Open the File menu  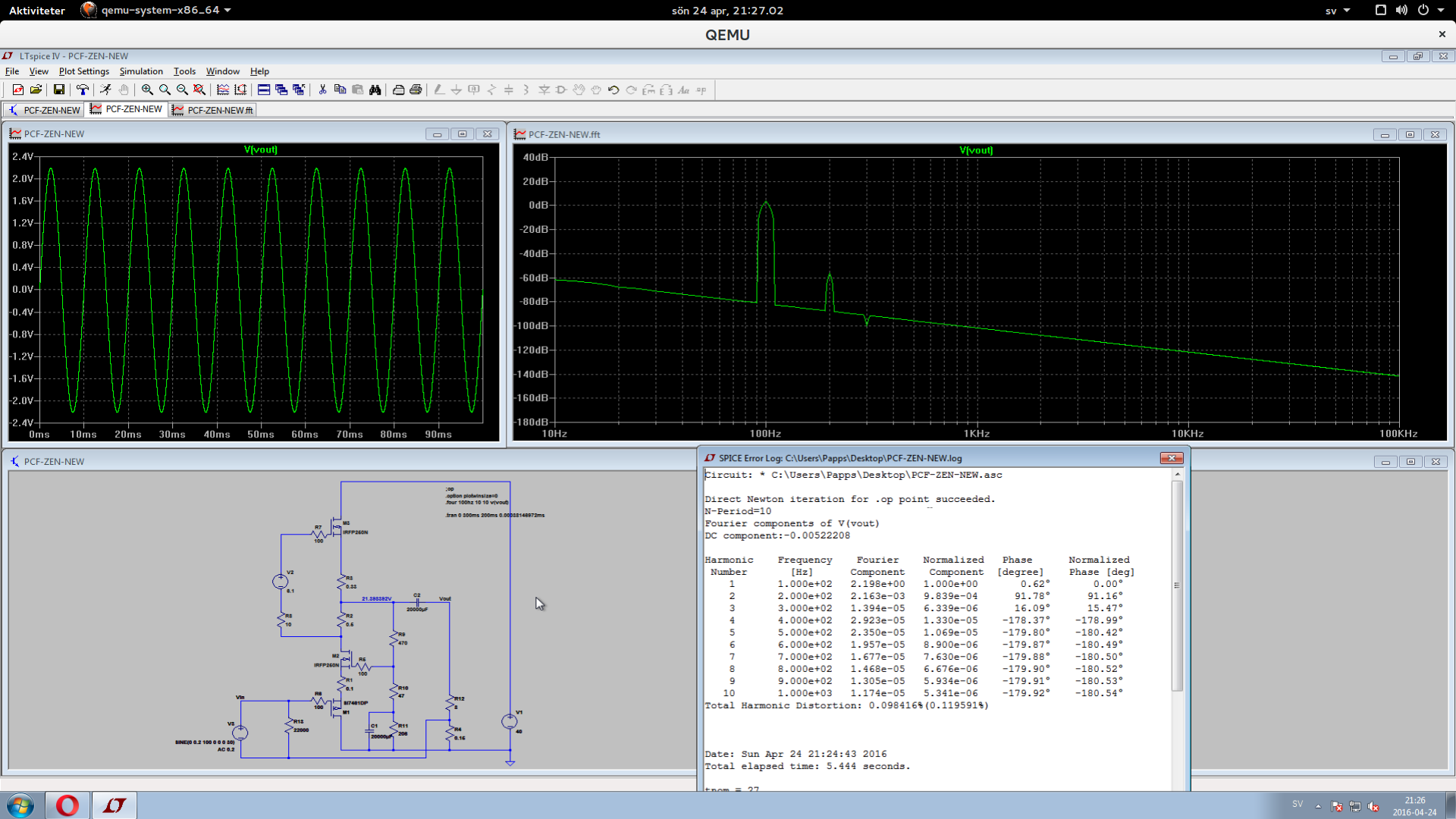[12, 71]
